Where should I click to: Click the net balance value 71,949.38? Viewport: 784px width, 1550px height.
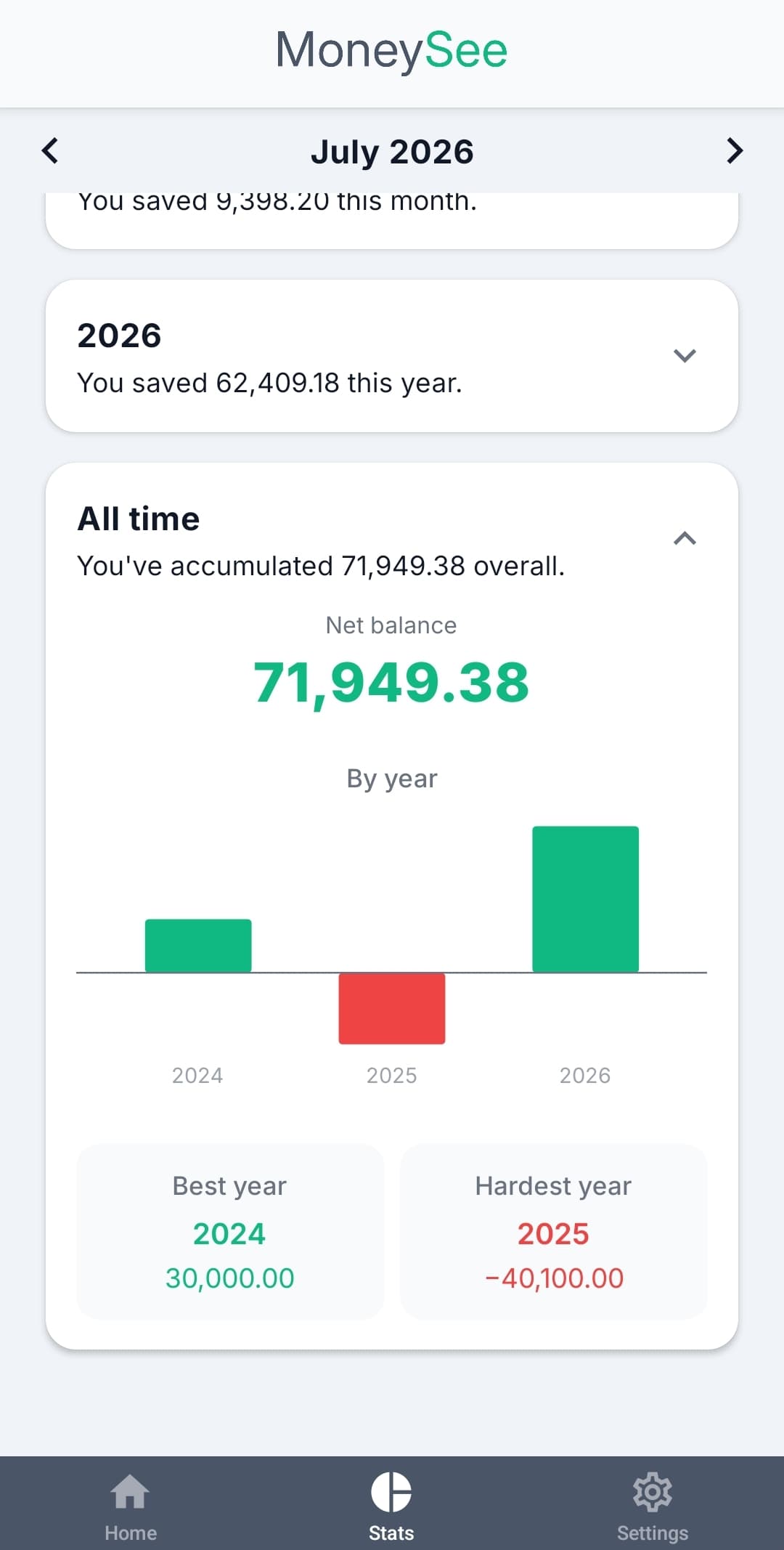[x=391, y=683]
